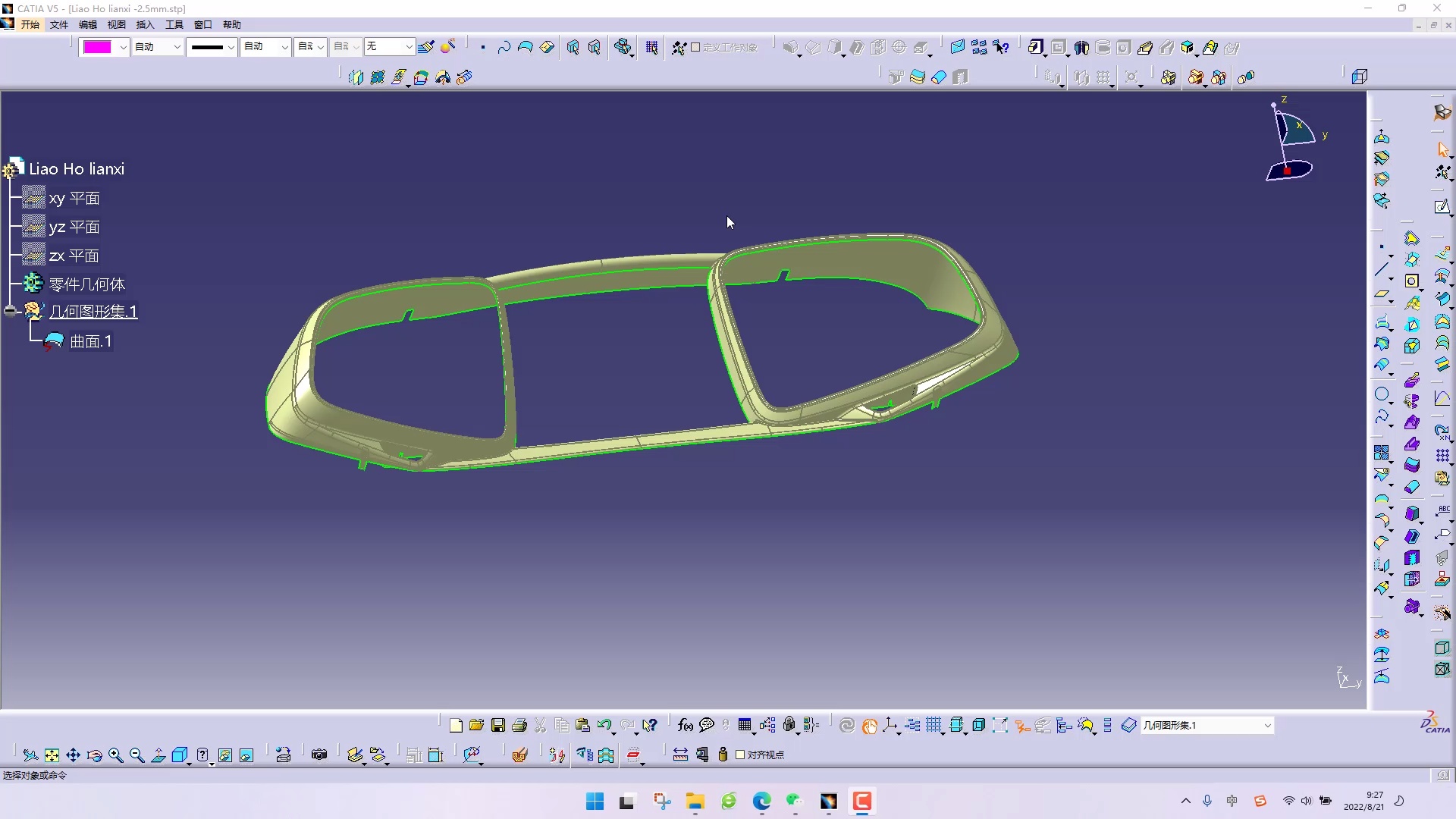The width and height of the screenshot is (1456, 819).
Task: Select 曲面.1 in the tree
Action: click(91, 342)
